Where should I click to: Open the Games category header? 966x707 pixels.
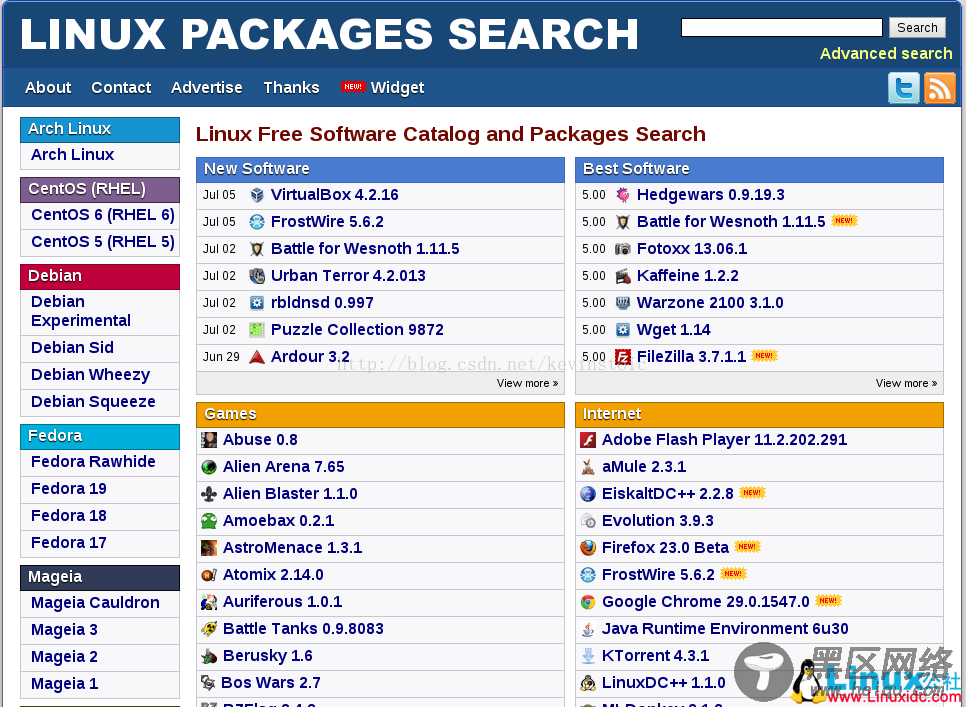click(380, 414)
